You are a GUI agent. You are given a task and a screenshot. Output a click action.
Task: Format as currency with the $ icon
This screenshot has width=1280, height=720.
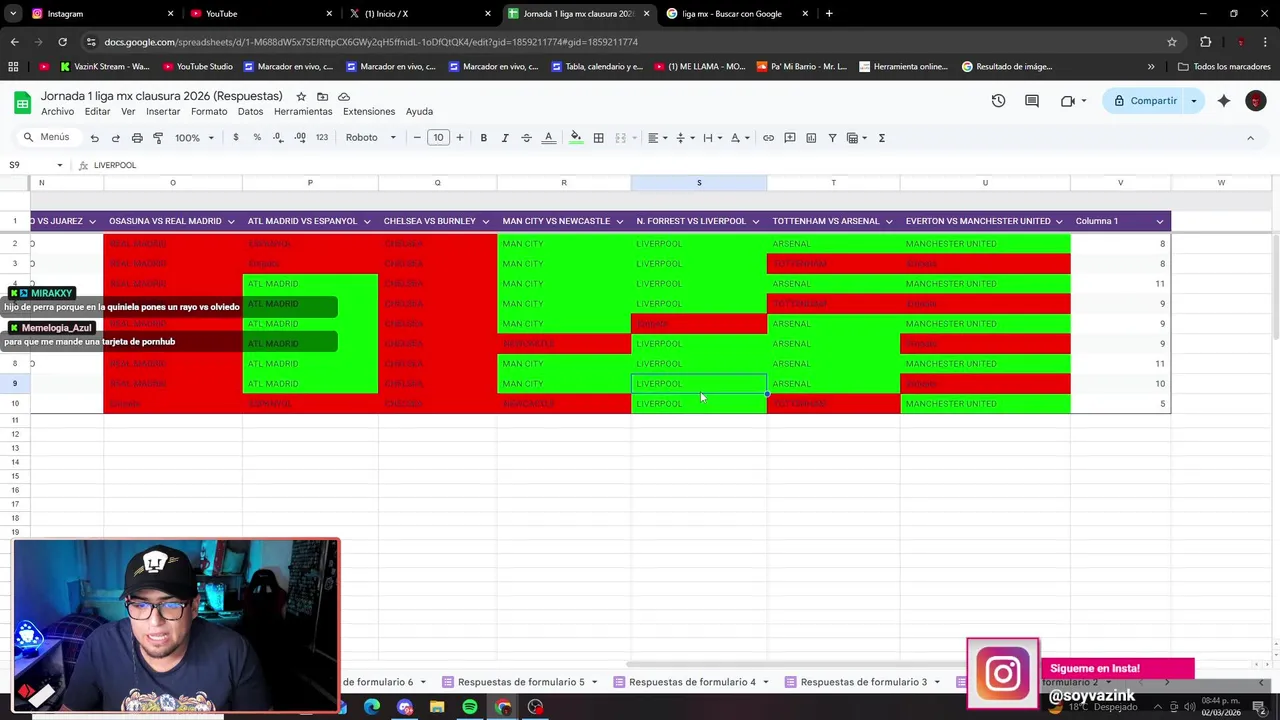click(236, 138)
